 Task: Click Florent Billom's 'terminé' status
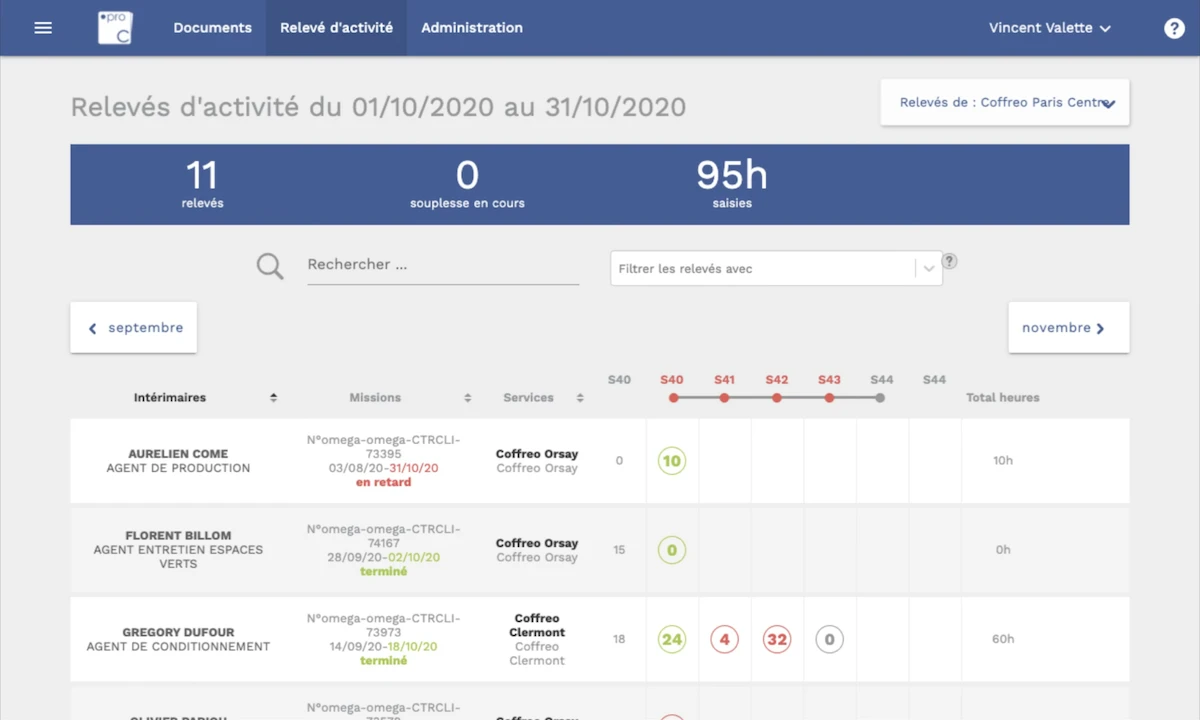(384, 572)
